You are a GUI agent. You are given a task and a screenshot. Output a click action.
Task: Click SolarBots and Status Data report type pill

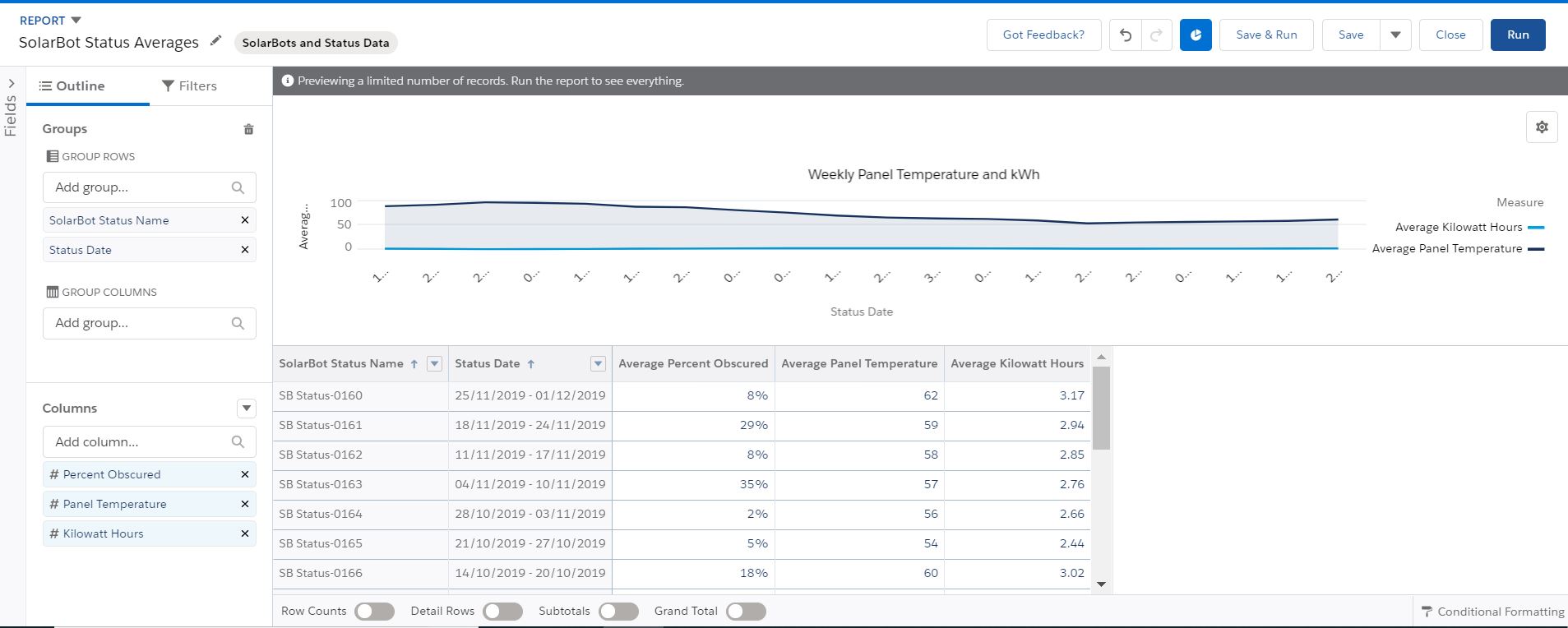point(316,43)
